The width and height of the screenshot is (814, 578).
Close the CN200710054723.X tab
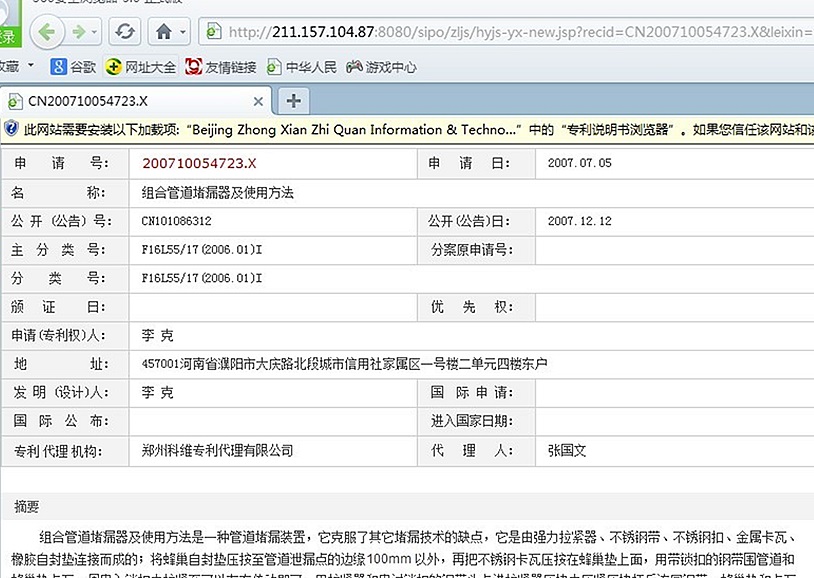tap(258, 101)
